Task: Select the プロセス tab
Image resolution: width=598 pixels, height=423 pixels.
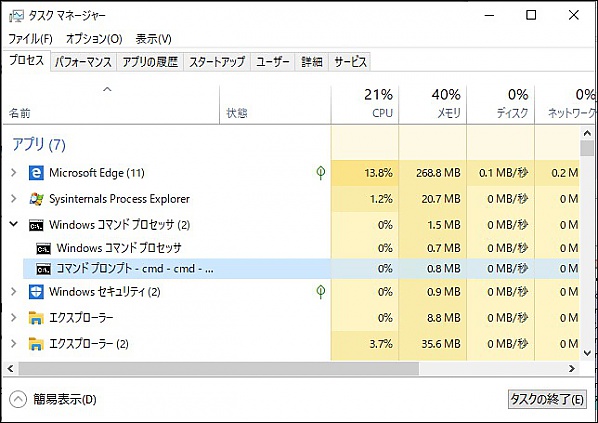Action: 27,60
